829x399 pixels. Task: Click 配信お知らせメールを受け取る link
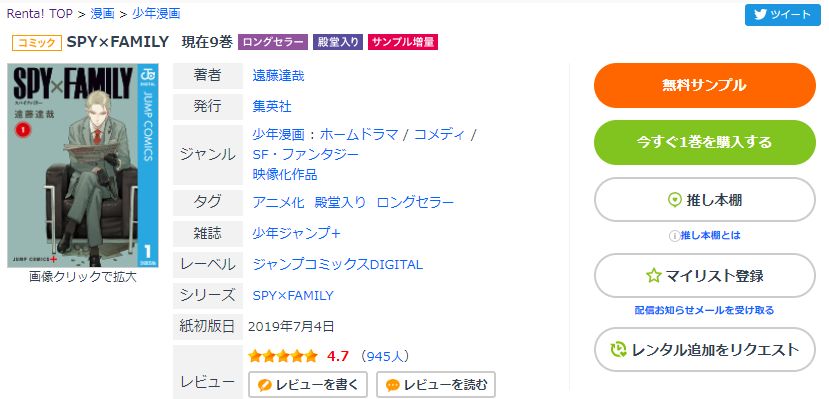pyautogui.click(x=704, y=310)
